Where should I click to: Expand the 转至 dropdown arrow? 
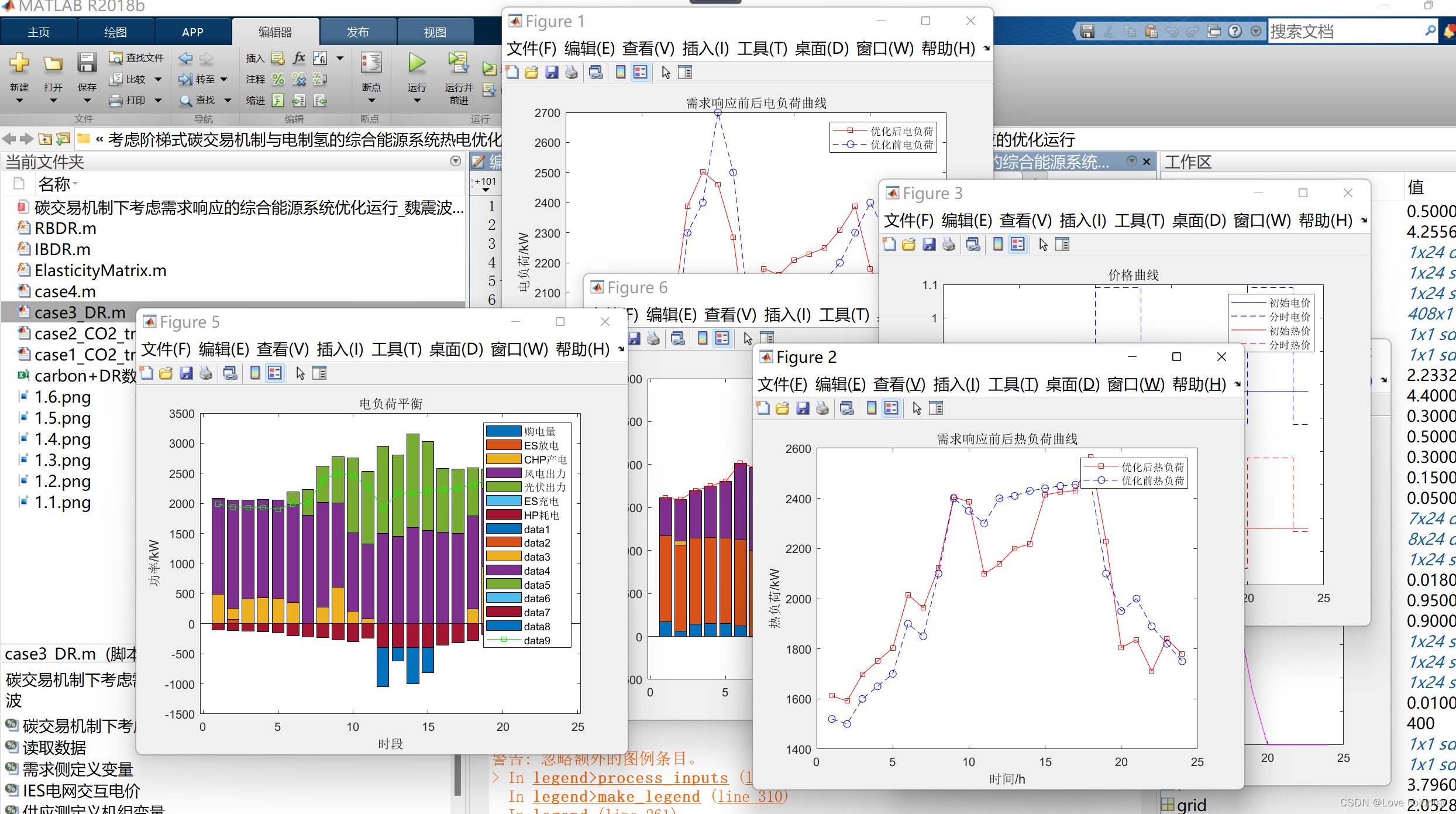point(223,79)
